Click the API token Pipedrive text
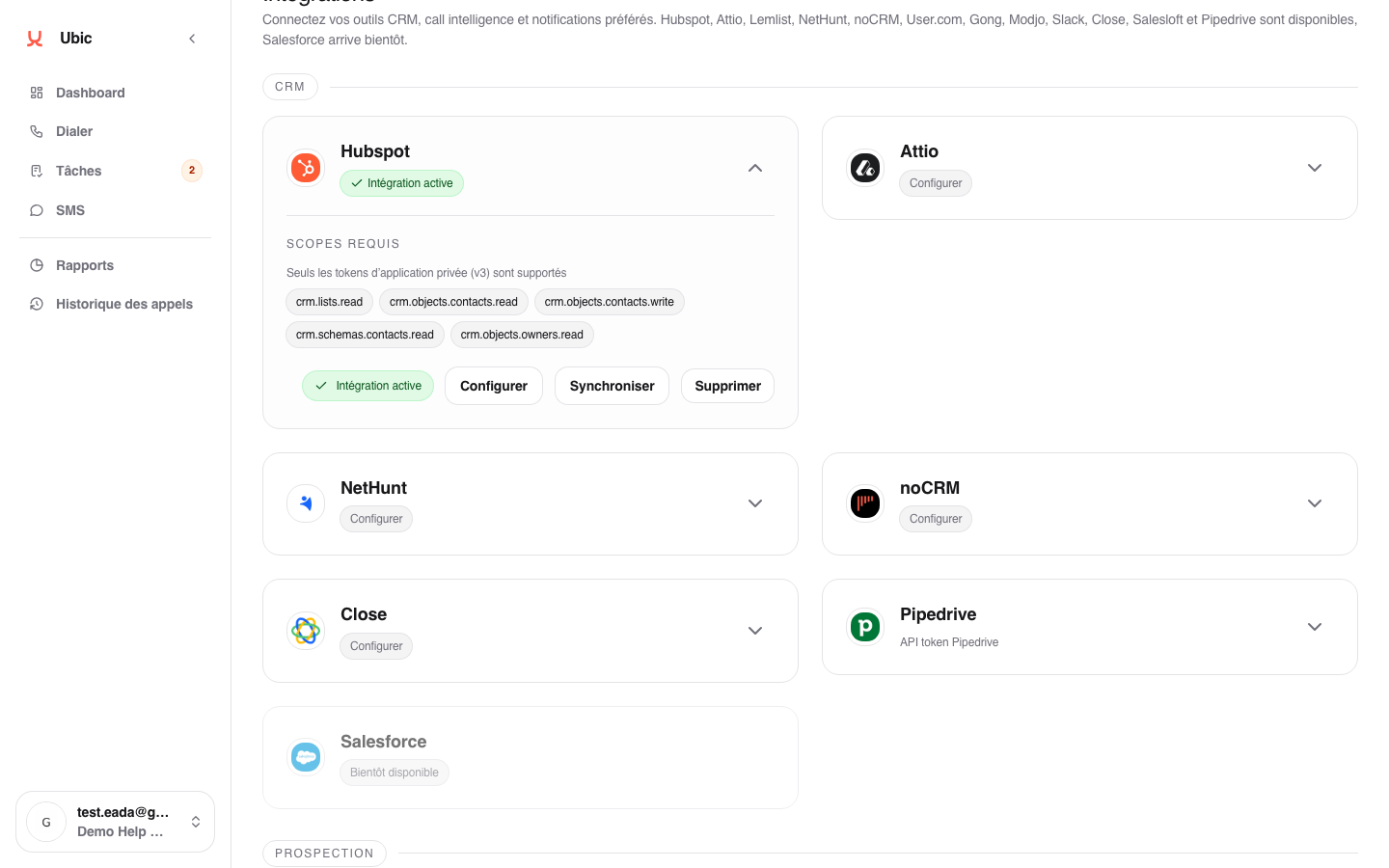 (x=949, y=642)
